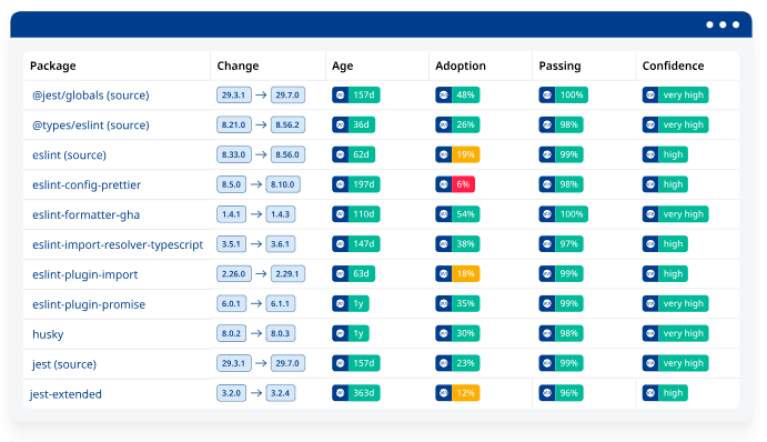The height and width of the screenshot is (442, 767).
Task: Click the 63d age badge for eslint-plugin-import
Action: tap(354, 274)
